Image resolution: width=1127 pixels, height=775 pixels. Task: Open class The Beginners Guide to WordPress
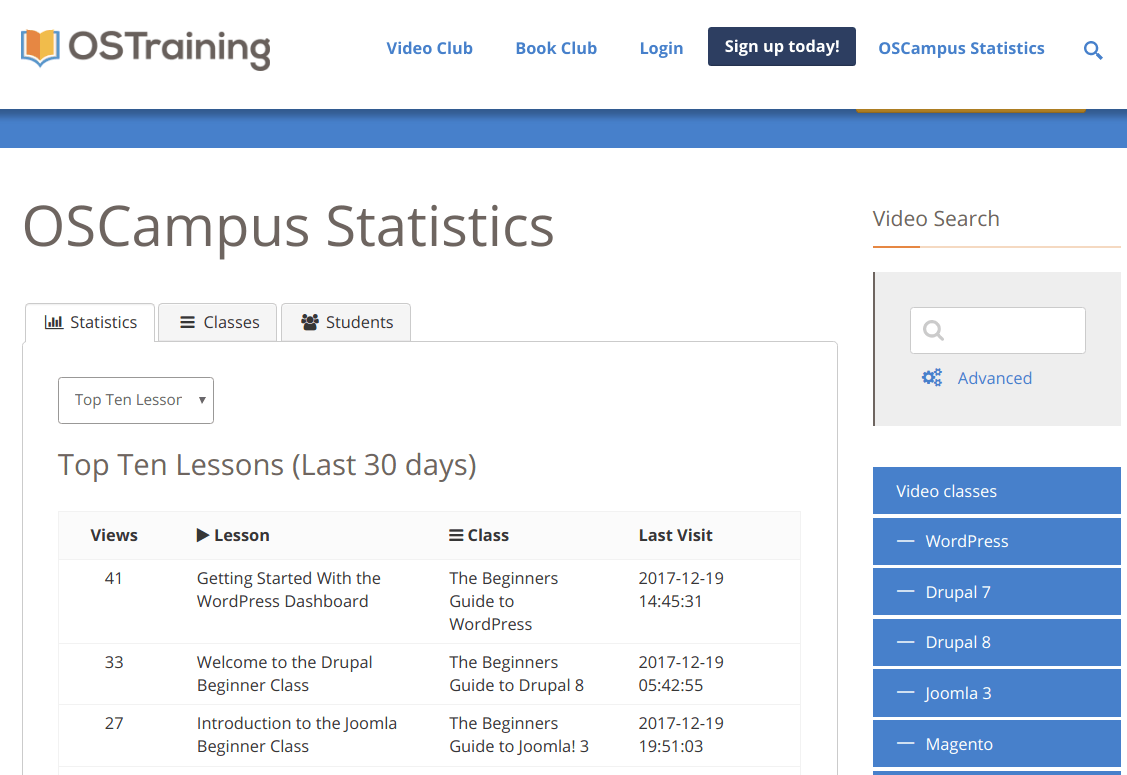click(x=503, y=601)
